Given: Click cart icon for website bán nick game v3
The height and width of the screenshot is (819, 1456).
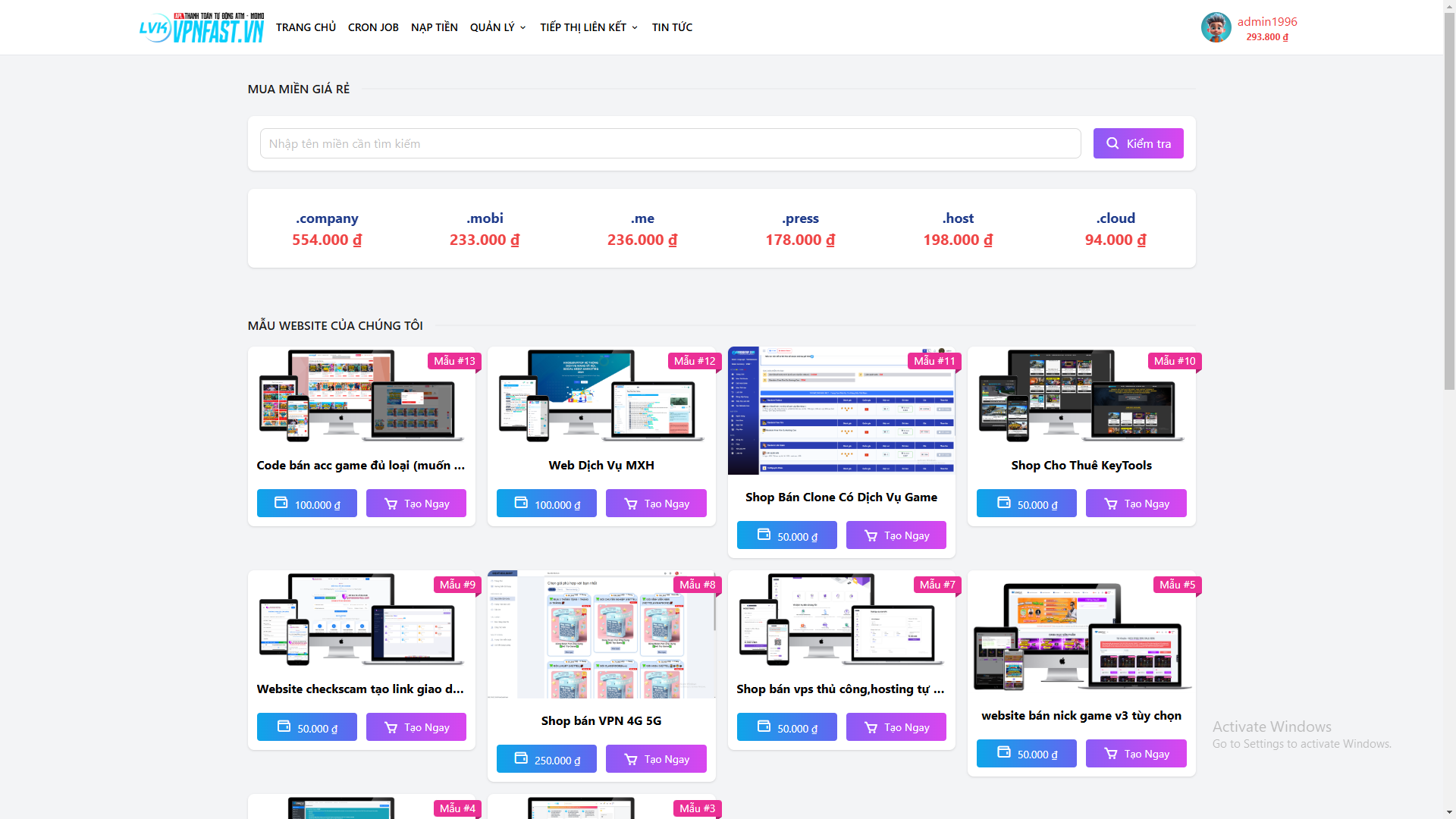Looking at the screenshot, I should coord(1110,754).
